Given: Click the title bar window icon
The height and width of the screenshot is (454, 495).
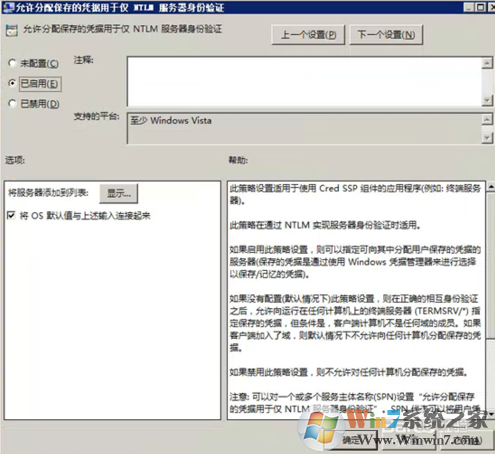Looking at the screenshot, I should pyautogui.click(x=8, y=7).
